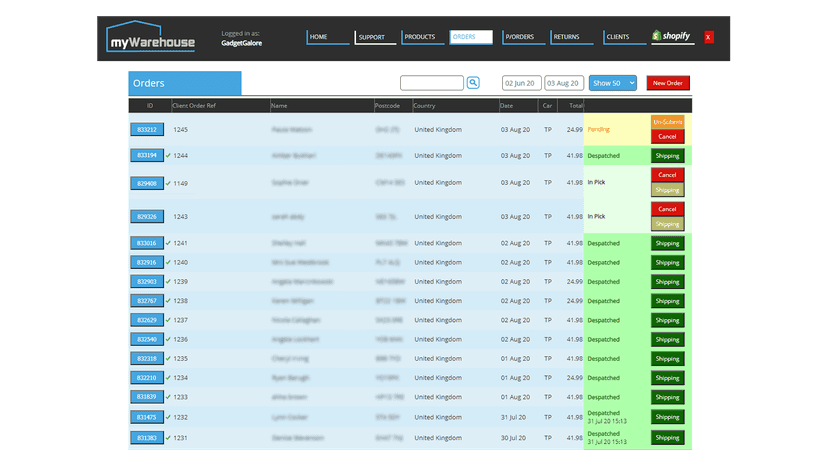Select the ORDERS menu tab

471,37
